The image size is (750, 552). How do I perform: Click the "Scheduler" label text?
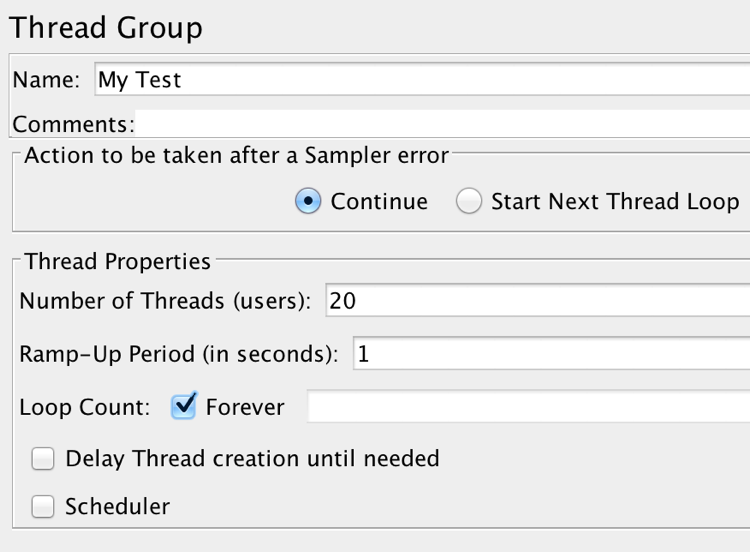[x=117, y=507]
